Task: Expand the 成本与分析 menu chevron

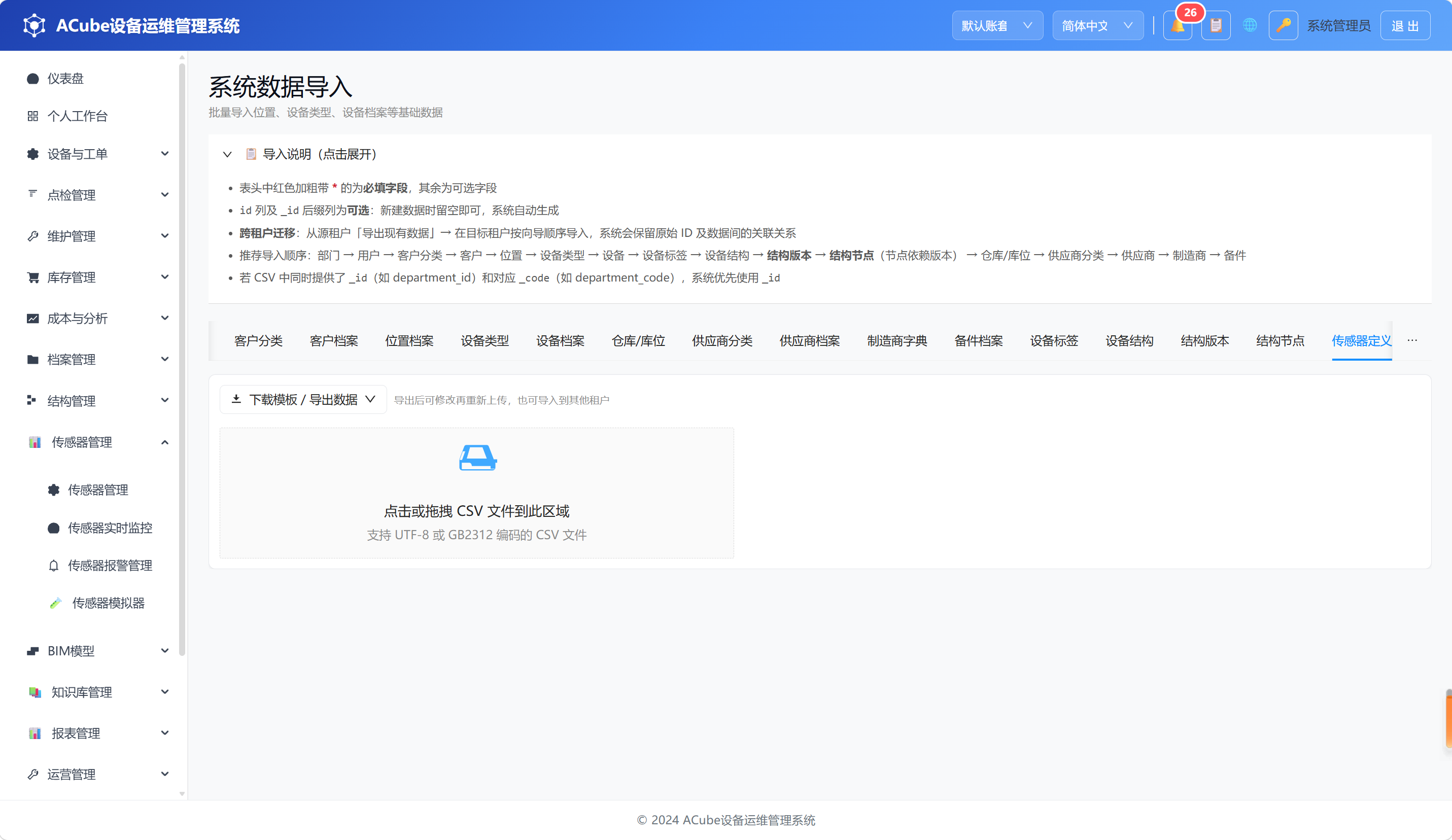Action: pyautogui.click(x=165, y=318)
